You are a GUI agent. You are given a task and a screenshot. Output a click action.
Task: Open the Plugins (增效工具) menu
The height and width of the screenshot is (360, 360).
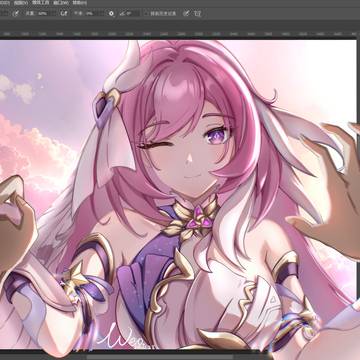pos(41,3)
